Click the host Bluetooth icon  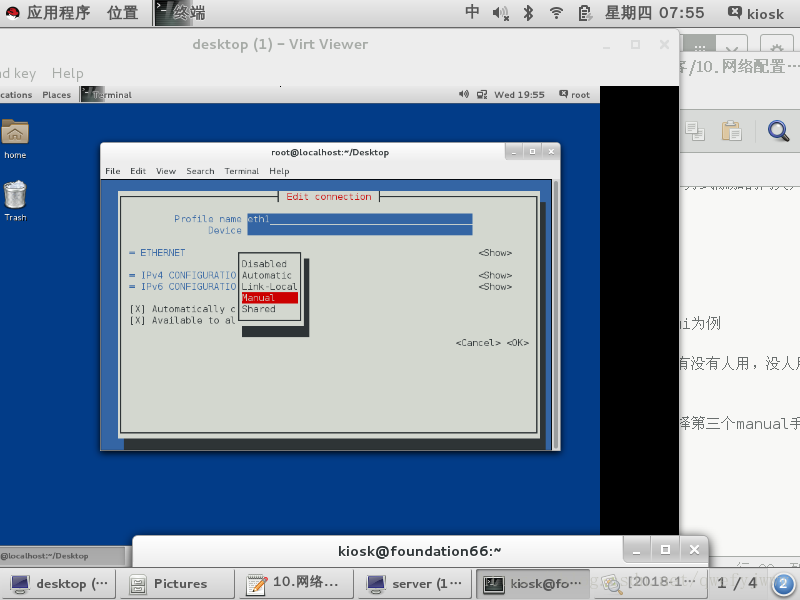[x=529, y=13]
